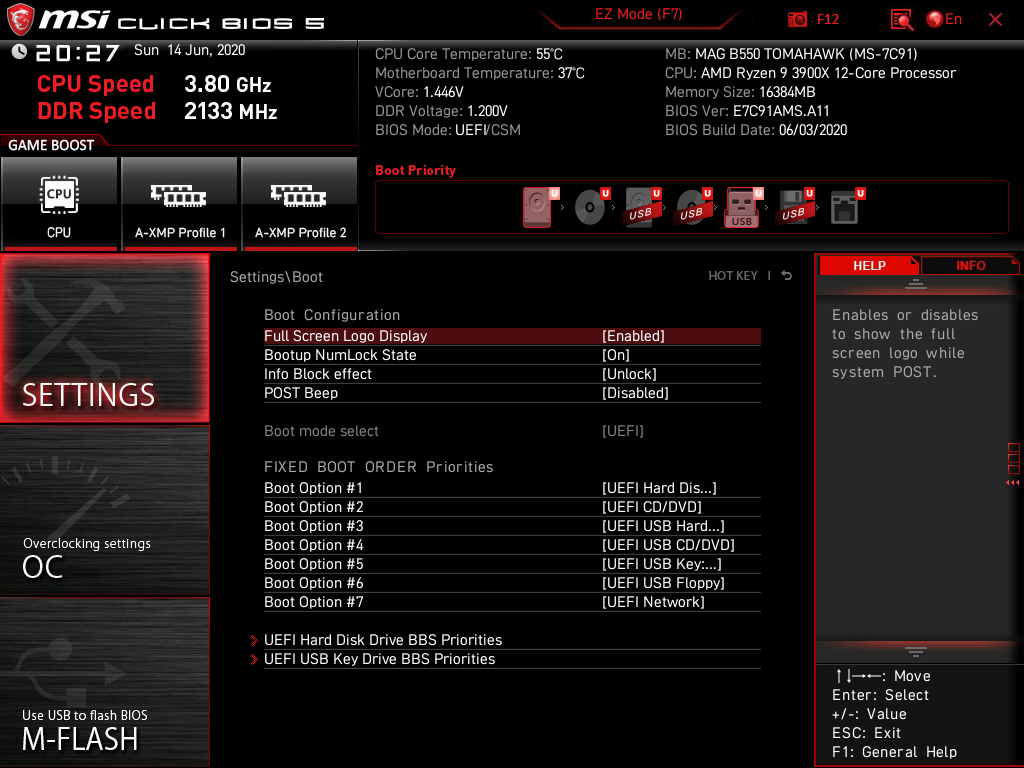Click the back arrow beside HOT KEY
Viewport: 1024px width, 768px height.
point(787,276)
